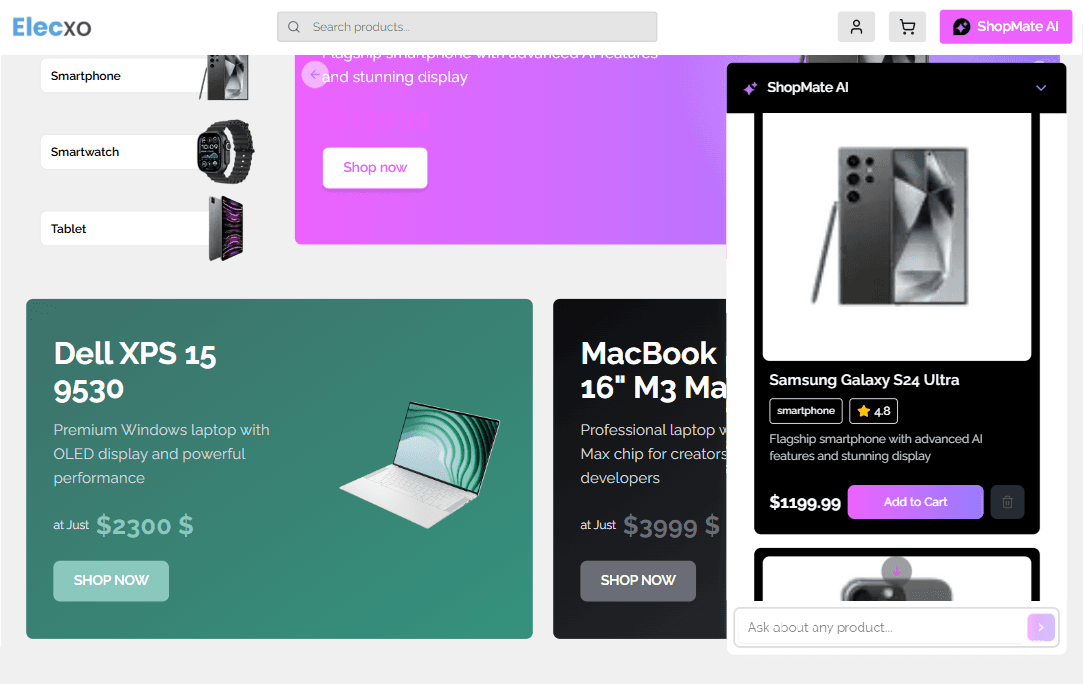
Task: Click SHOP NOW on Dell XPS card
Action: coord(111,581)
